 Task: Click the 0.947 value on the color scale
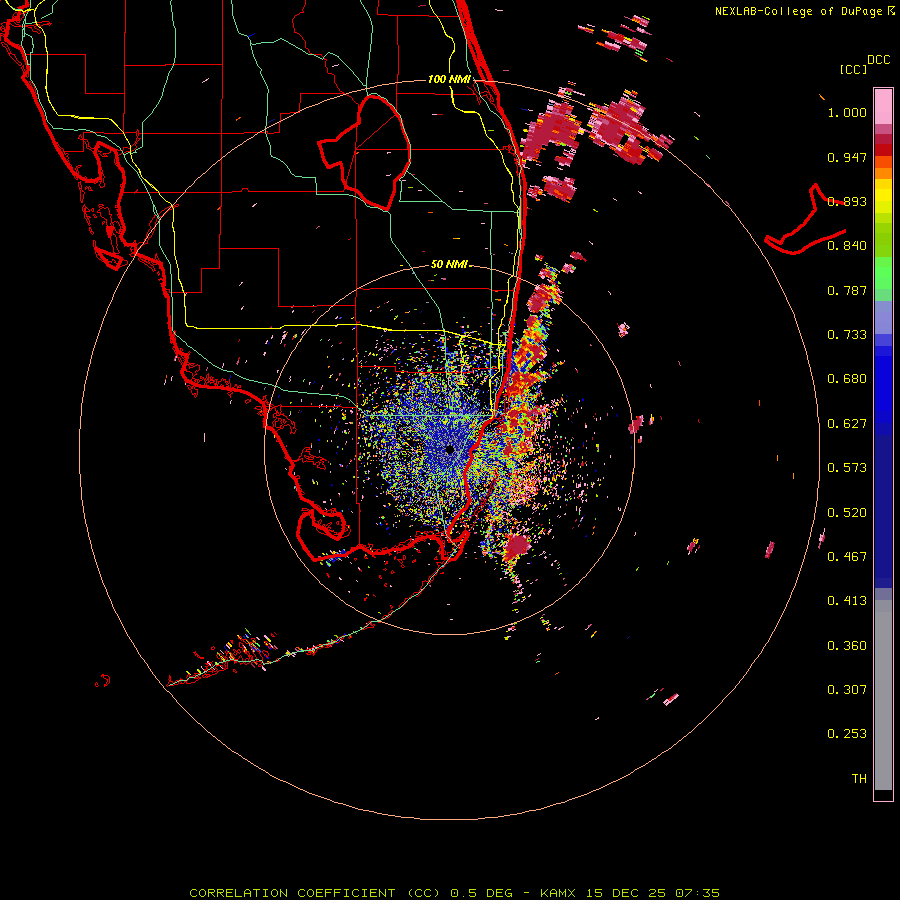[847, 157]
